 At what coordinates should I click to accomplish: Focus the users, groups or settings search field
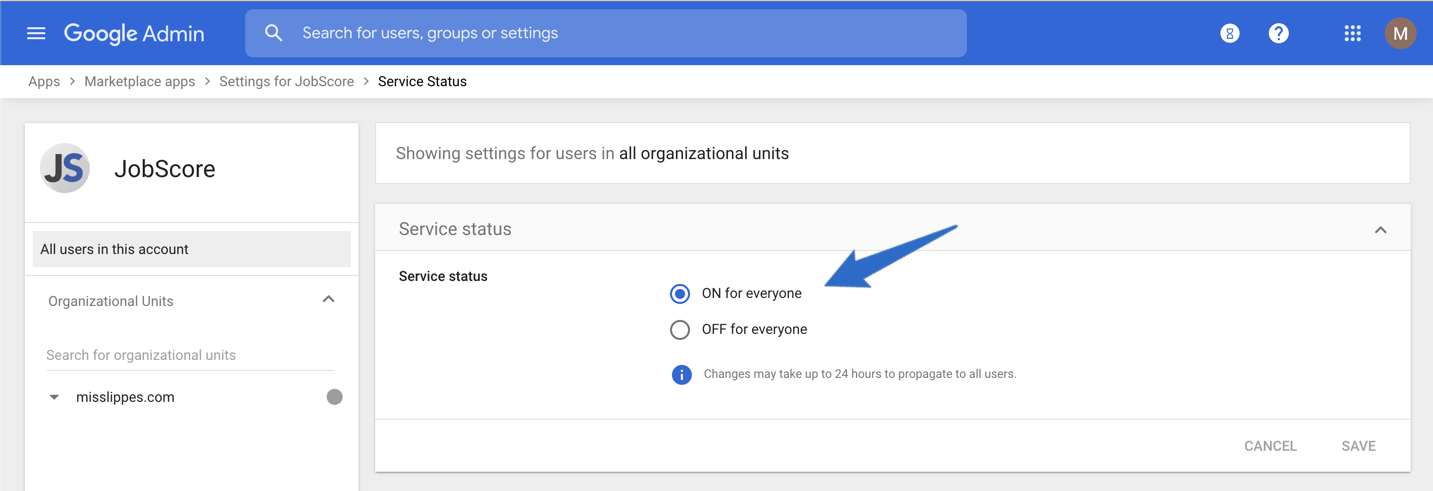click(606, 33)
